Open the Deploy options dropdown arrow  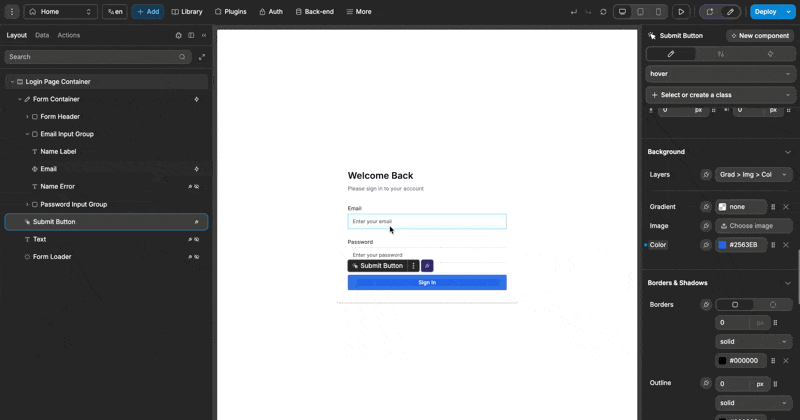click(x=789, y=12)
